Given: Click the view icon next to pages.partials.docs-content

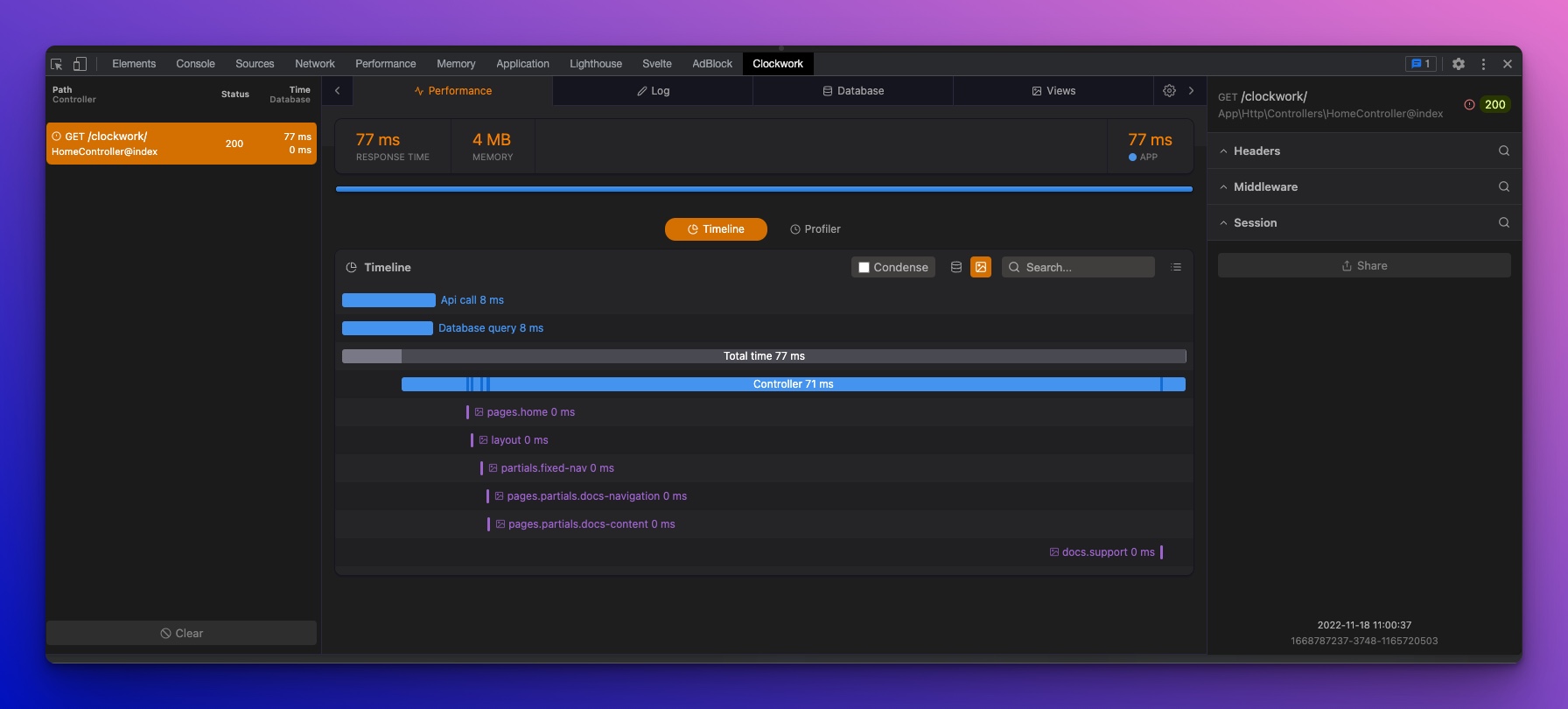Looking at the screenshot, I should point(500,524).
